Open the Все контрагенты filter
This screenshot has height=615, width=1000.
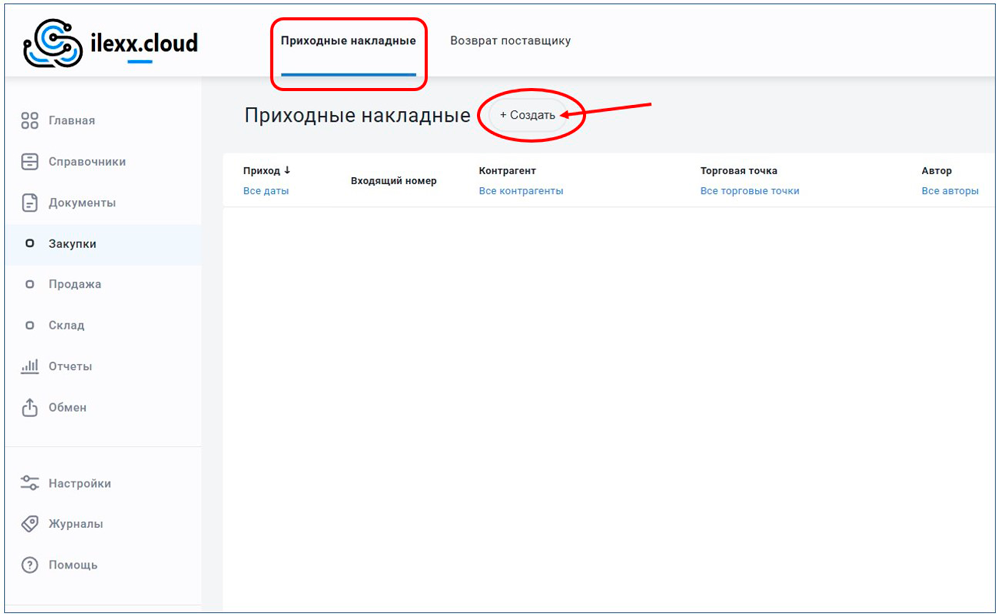pyautogui.click(x=521, y=191)
